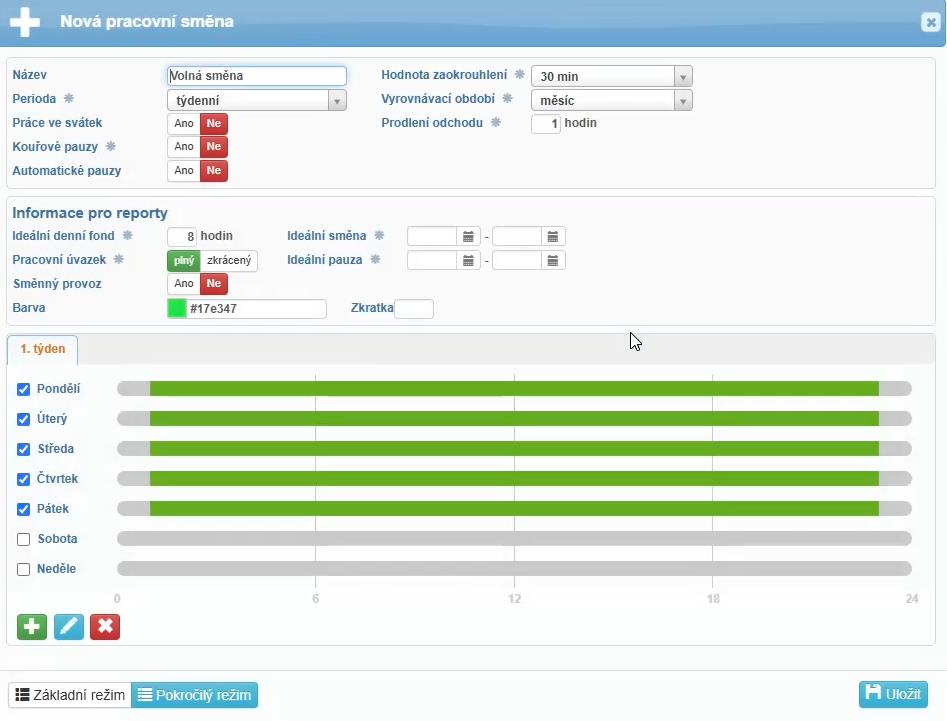Expand the Perioda dropdown
The image size is (947, 721).
[337, 101]
